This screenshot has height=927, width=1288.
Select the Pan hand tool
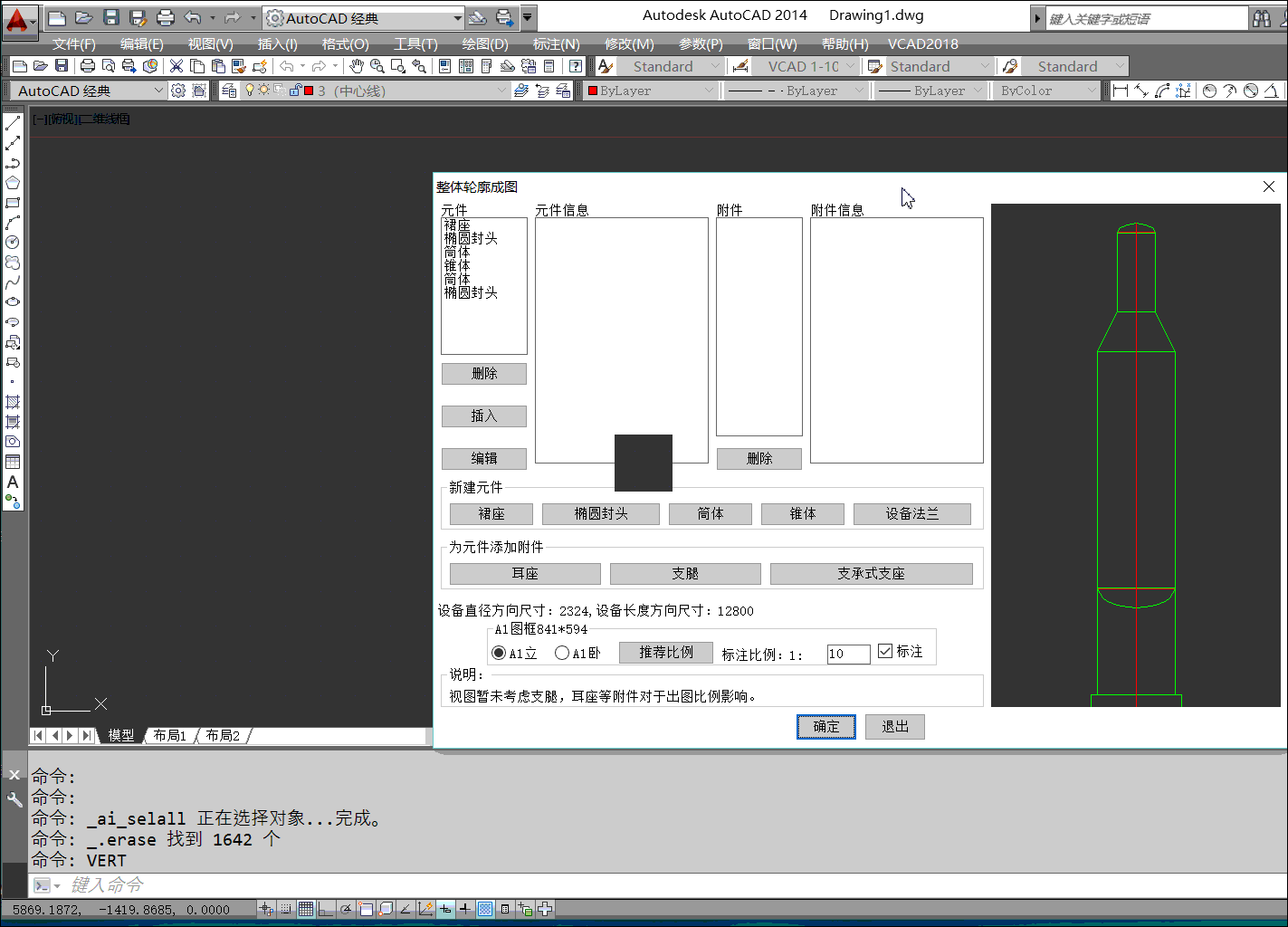coord(357,66)
